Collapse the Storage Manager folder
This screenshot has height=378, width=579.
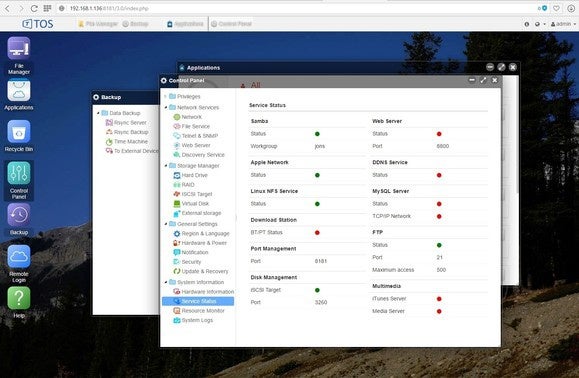(x=165, y=166)
